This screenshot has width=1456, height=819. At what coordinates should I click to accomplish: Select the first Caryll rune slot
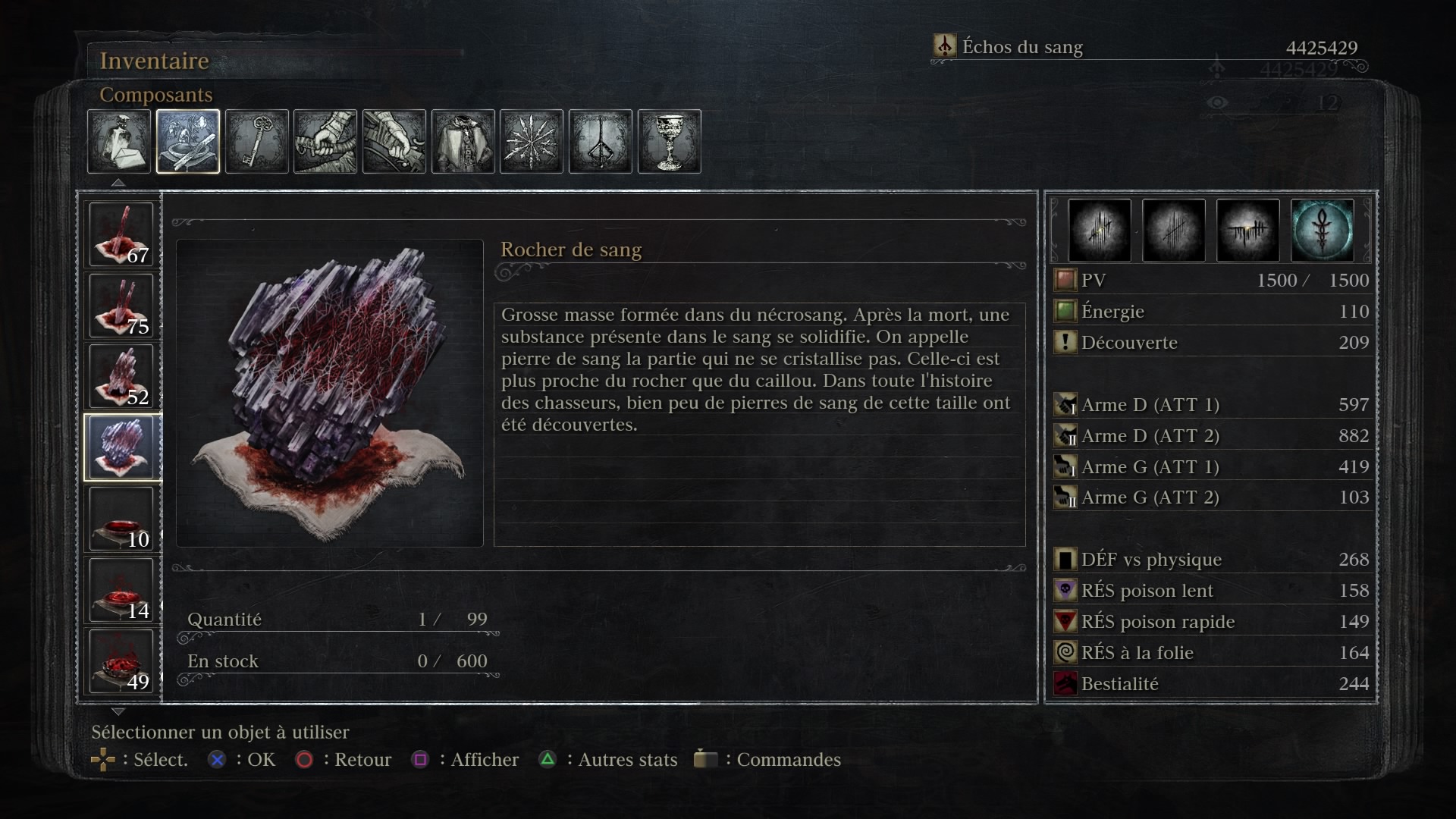click(1099, 230)
